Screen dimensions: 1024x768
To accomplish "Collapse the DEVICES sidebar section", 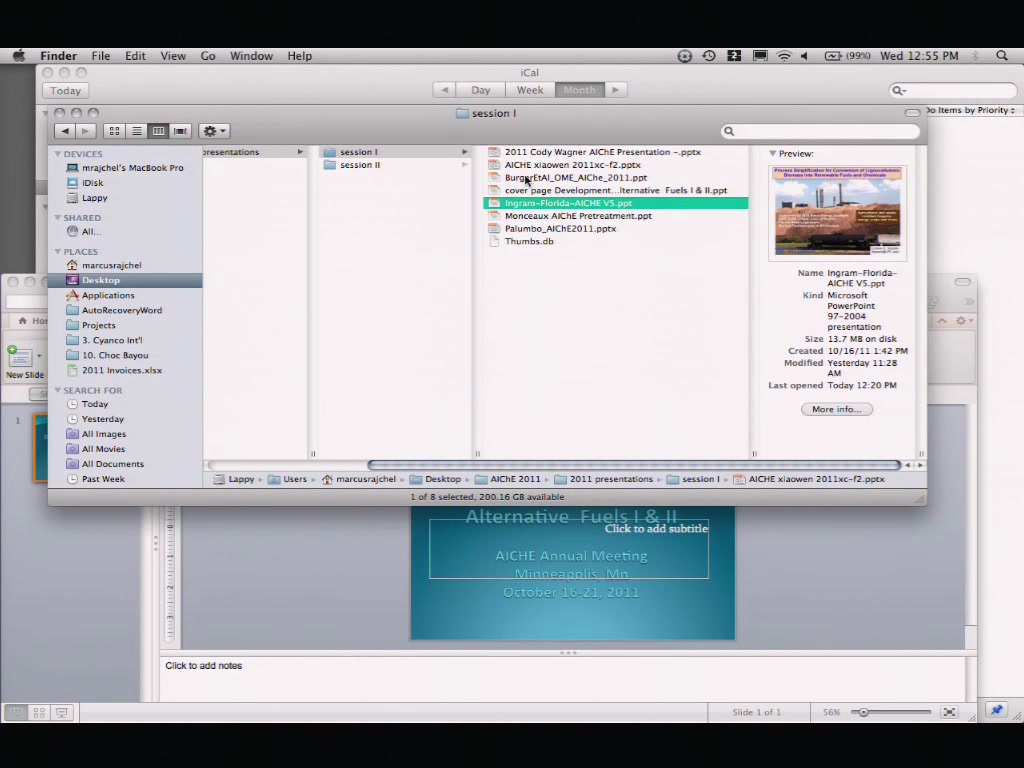I will (x=58, y=154).
